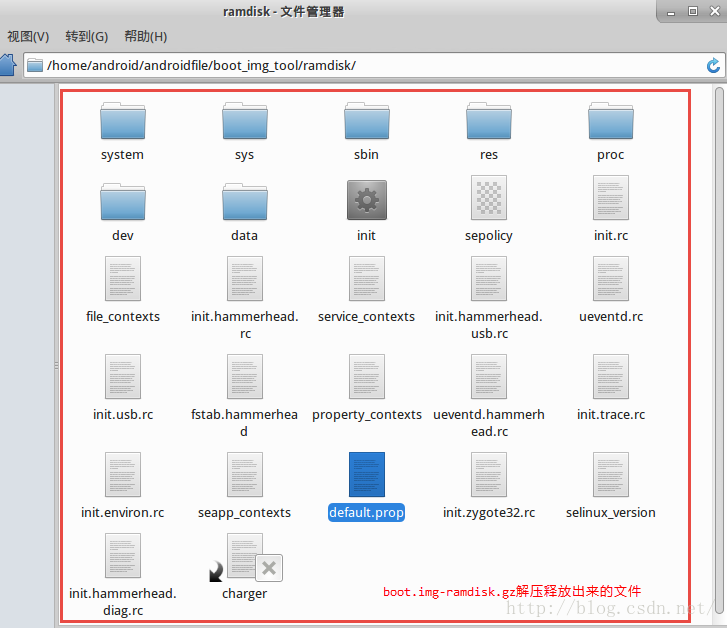
Task: Open the dev folder
Action: point(123,202)
